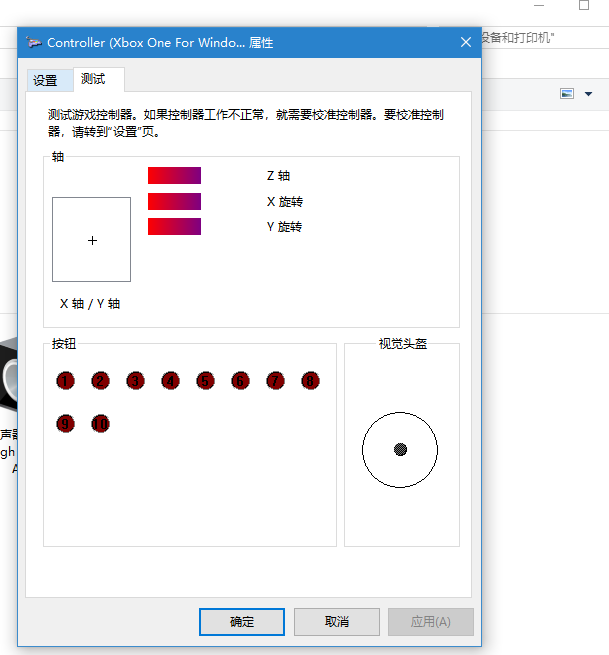Click the X 轴 / Y 轴 label
This screenshot has height=655, width=609.
point(90,304)
